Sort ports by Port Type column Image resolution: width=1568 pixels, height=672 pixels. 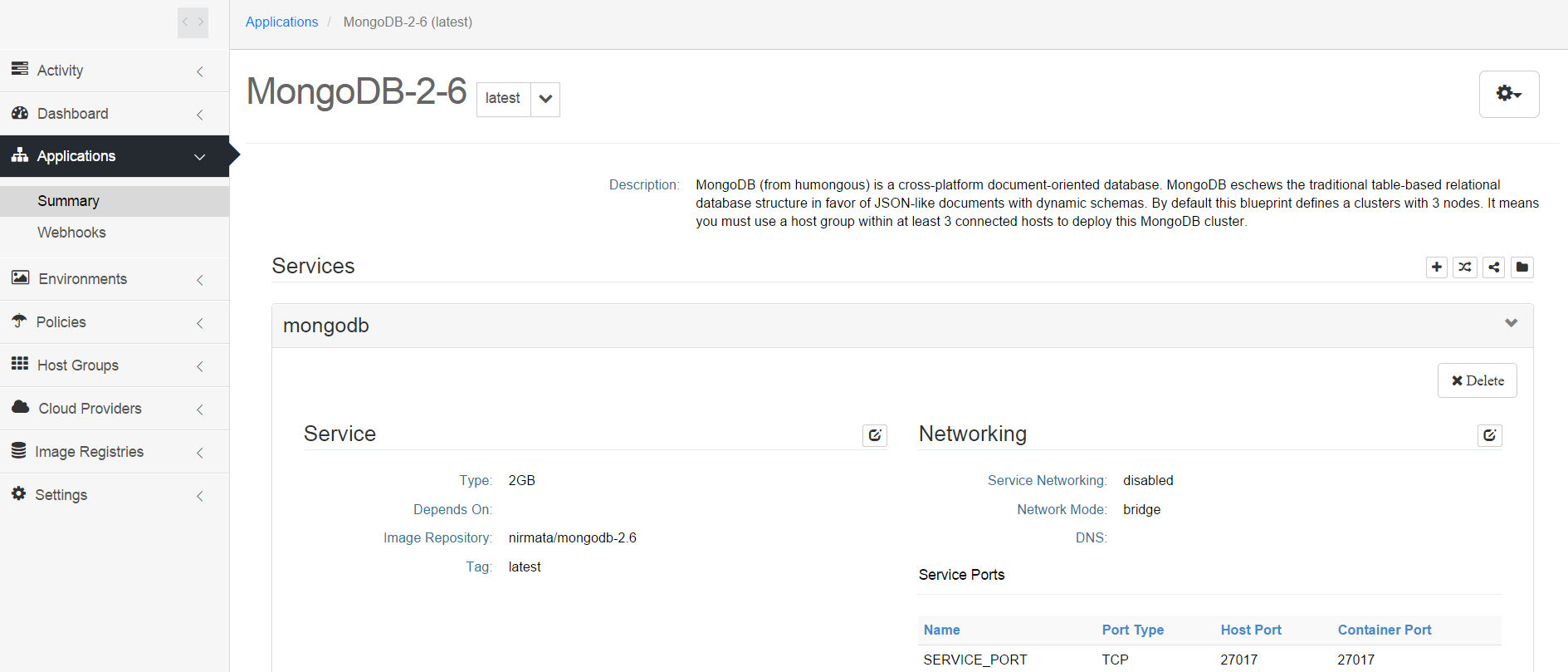[1132, 630]
